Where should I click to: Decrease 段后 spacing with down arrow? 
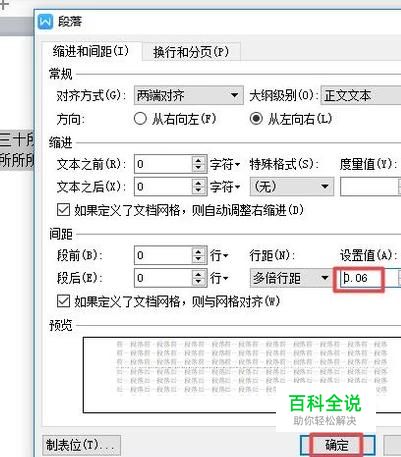click(199, 282)
